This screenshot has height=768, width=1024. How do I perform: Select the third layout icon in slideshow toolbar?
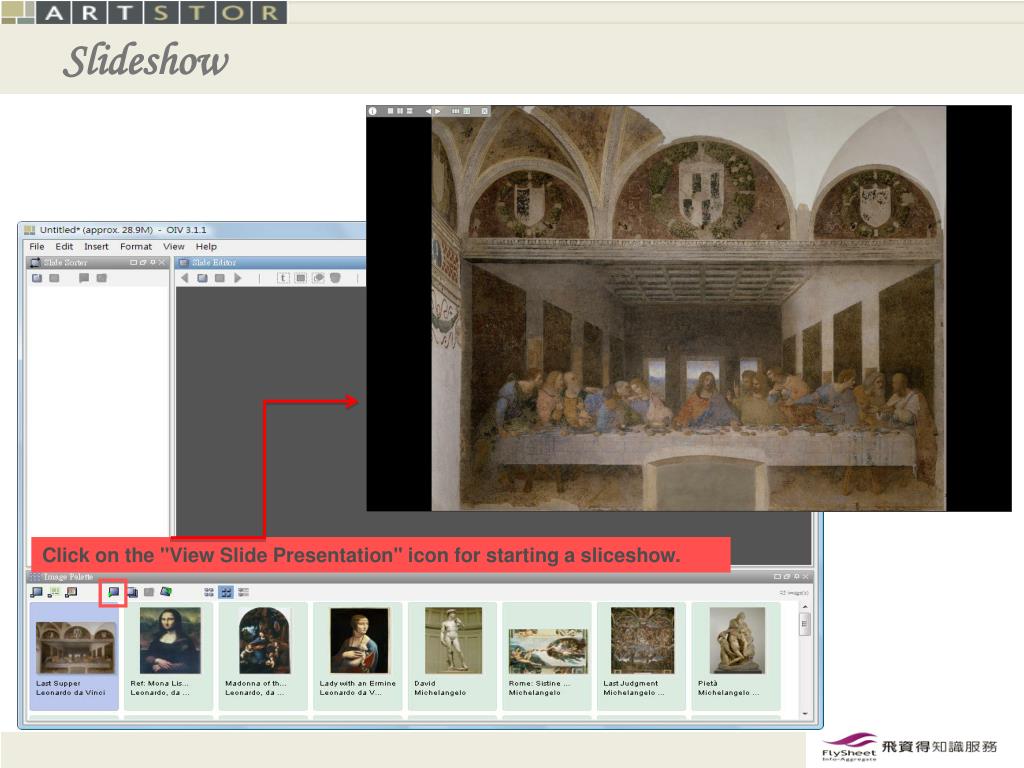(x=409, y=111)
